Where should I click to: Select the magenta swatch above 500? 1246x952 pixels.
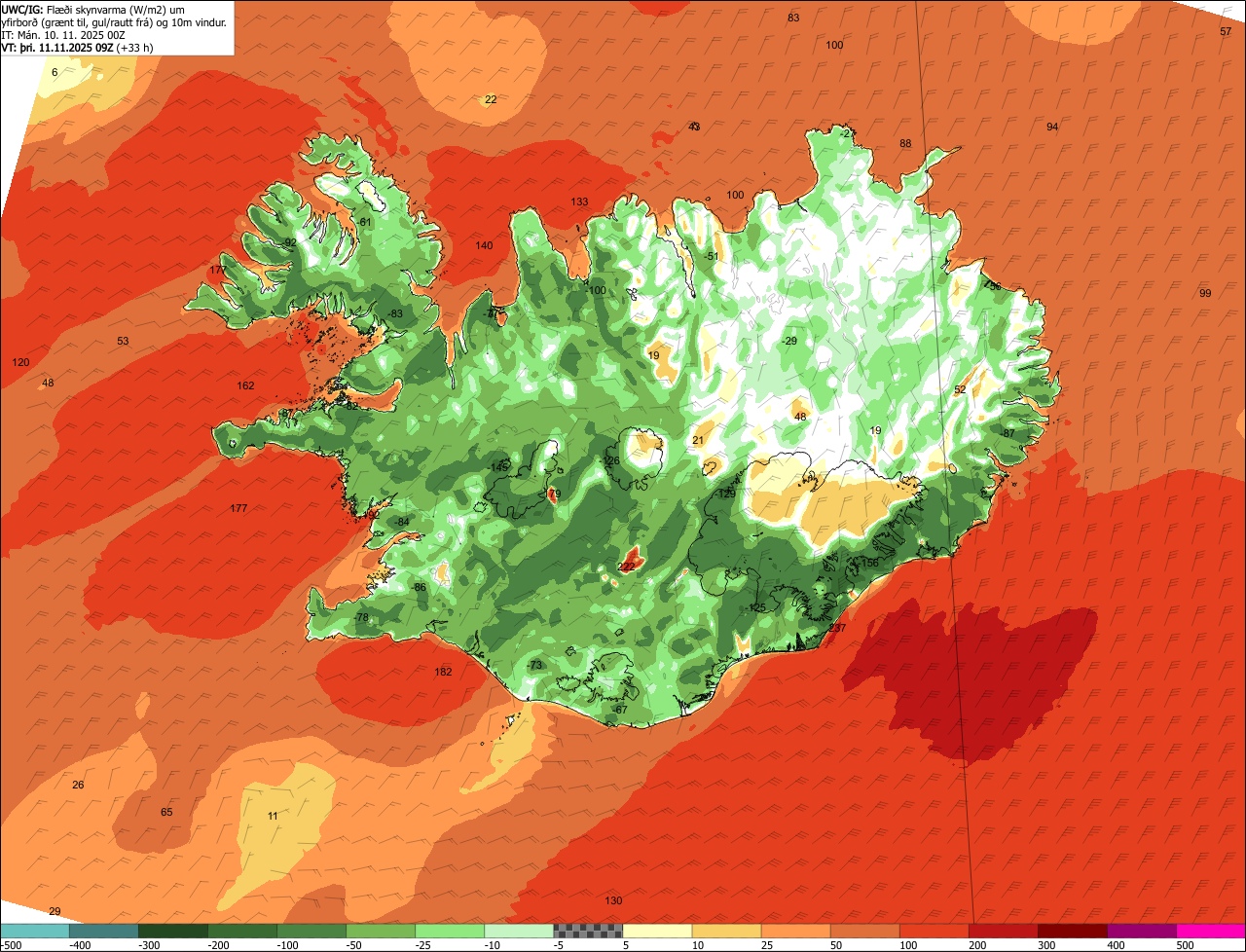pos(1211,931)
